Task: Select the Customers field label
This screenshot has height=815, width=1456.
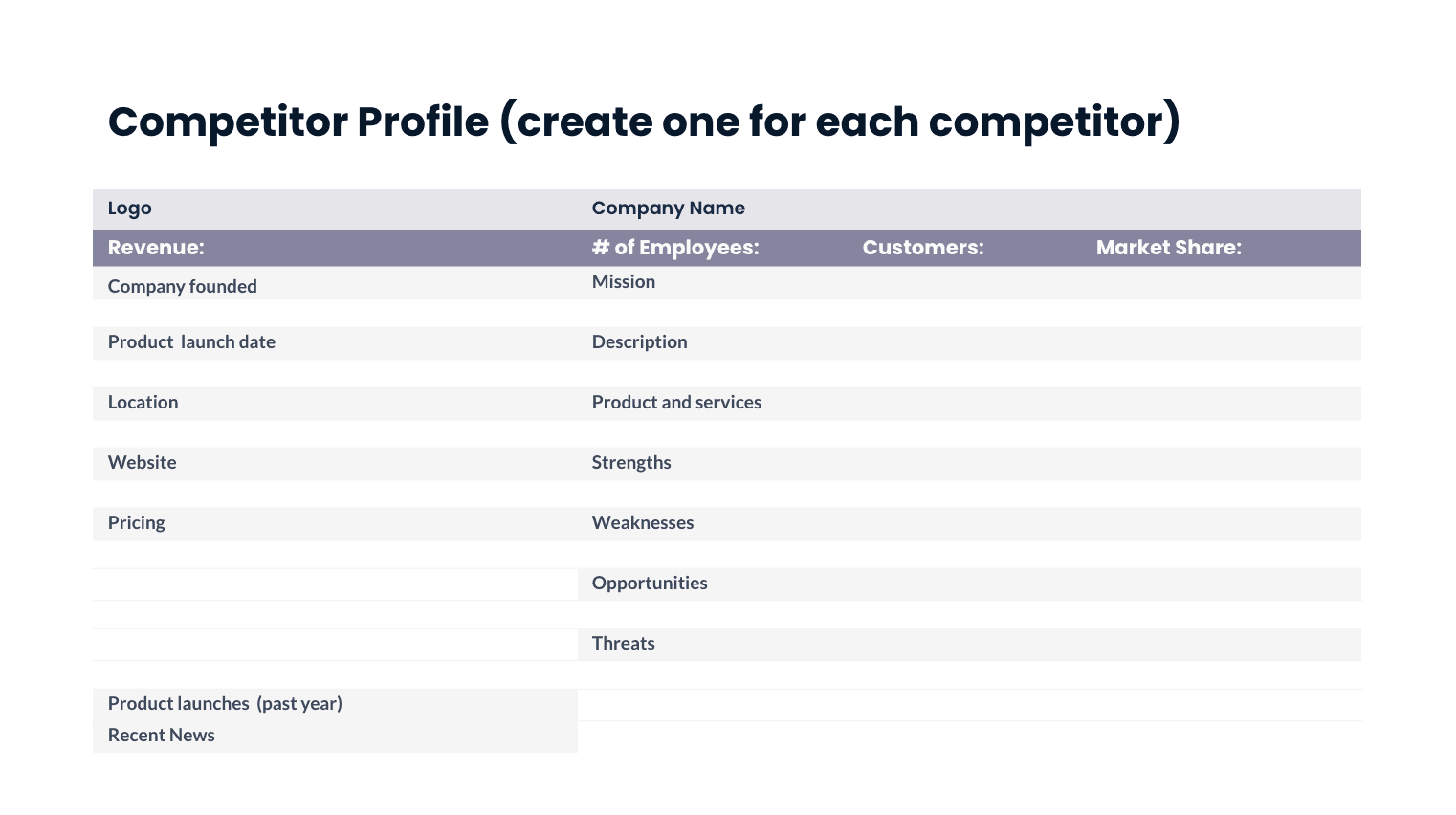Action: pos(923,248)
